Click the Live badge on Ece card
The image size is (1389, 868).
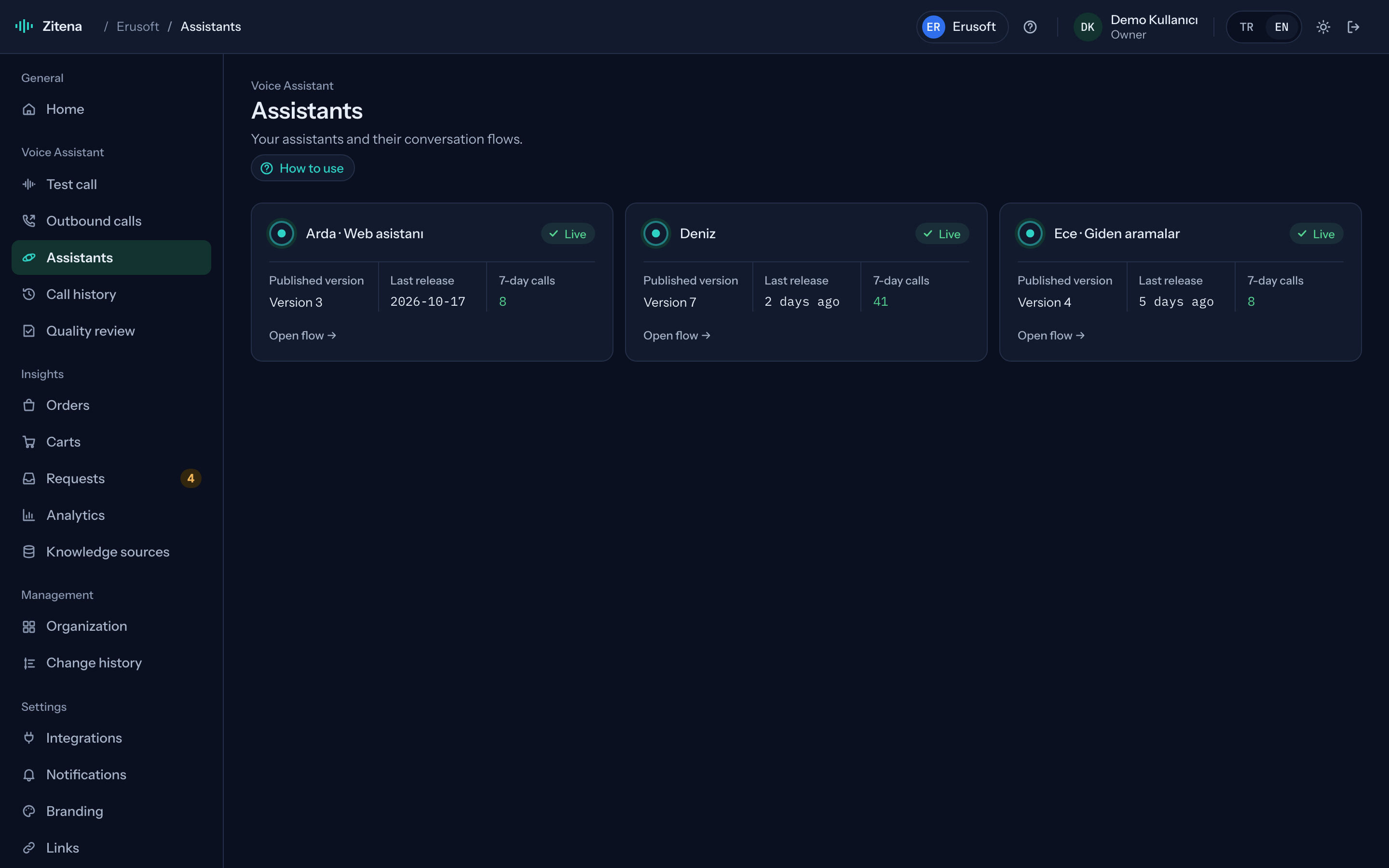(x=1316, y=234)
